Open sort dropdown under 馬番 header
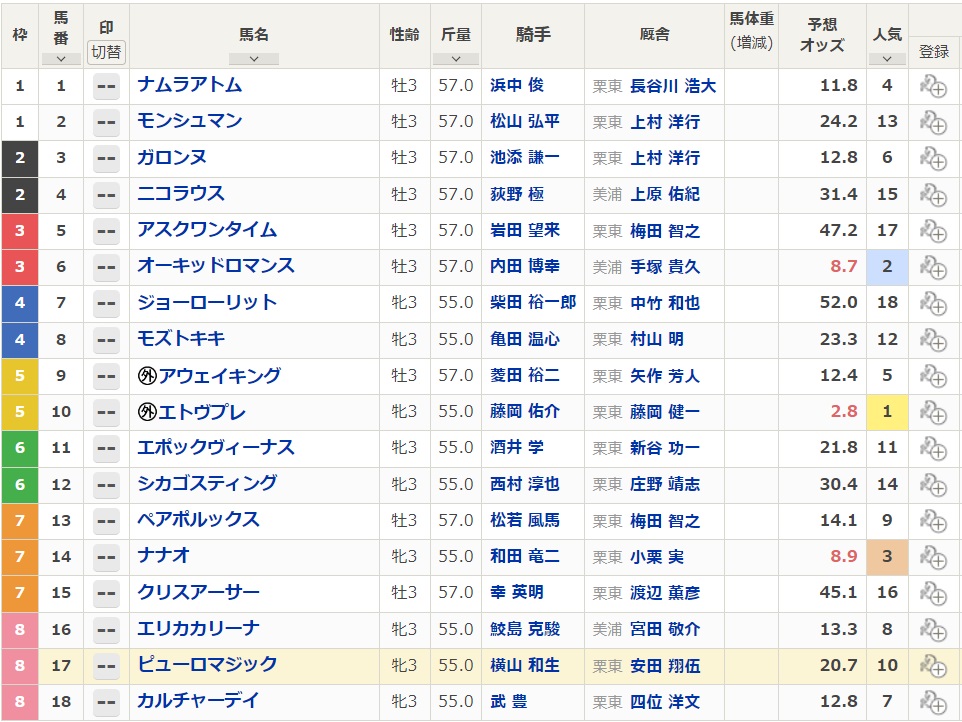Screen dimensions: 962x722 tap(61, 59)
